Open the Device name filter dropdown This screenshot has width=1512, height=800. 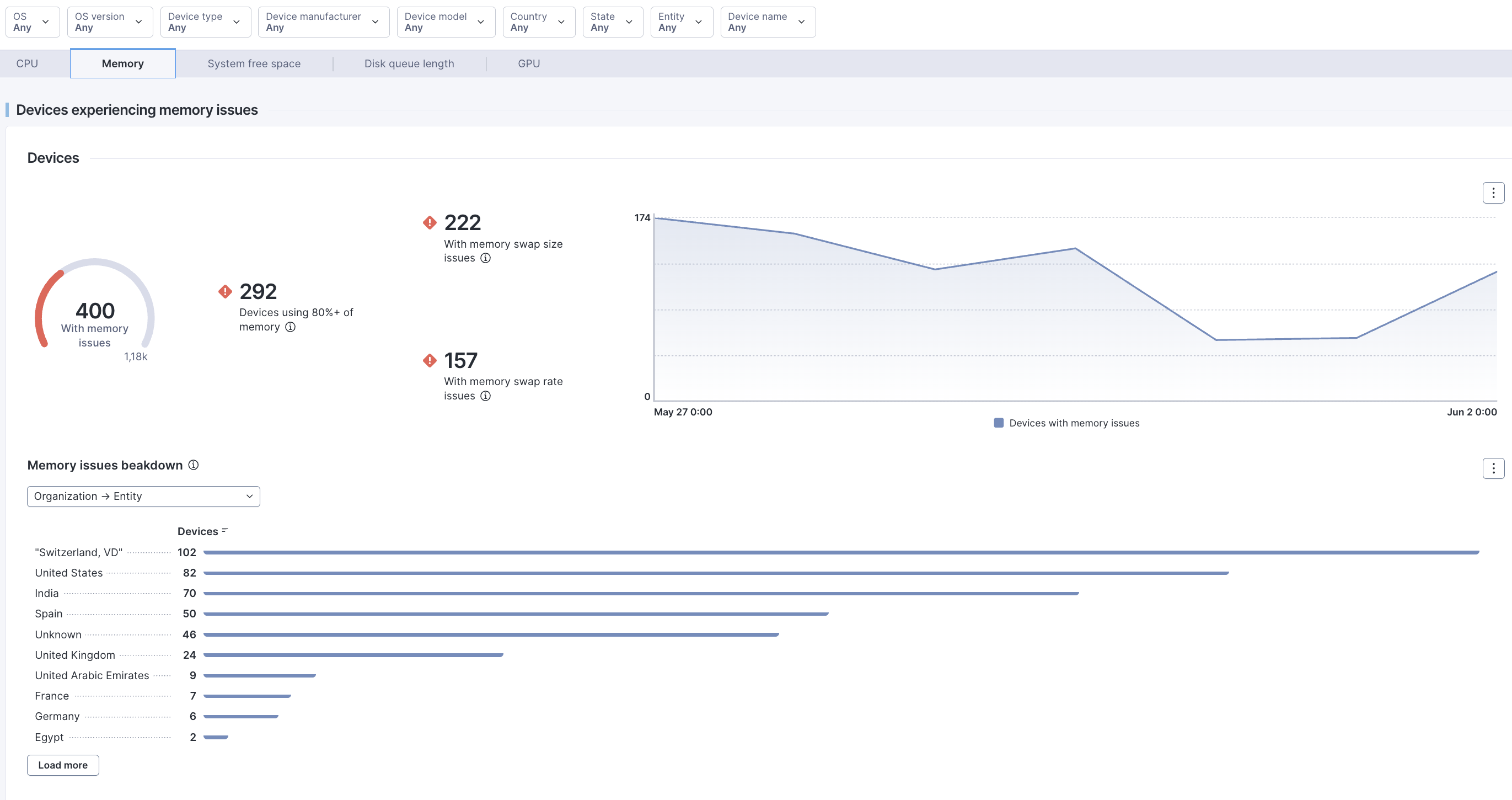pos(767,22)
